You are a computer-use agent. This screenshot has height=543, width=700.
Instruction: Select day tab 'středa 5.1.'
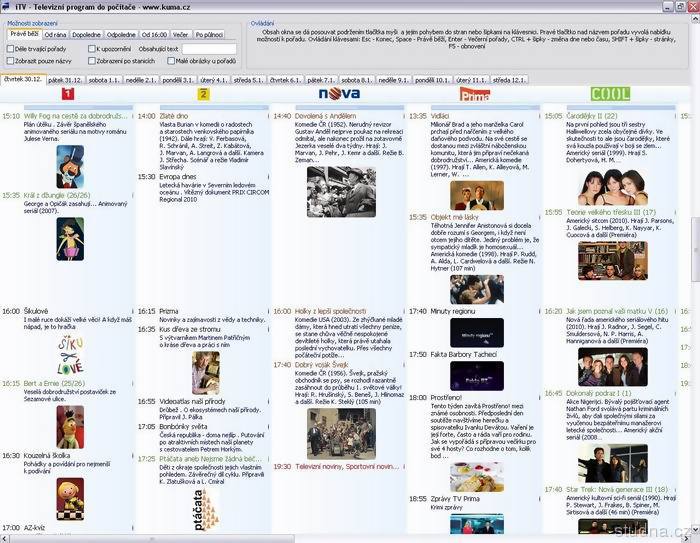[249, 80]
